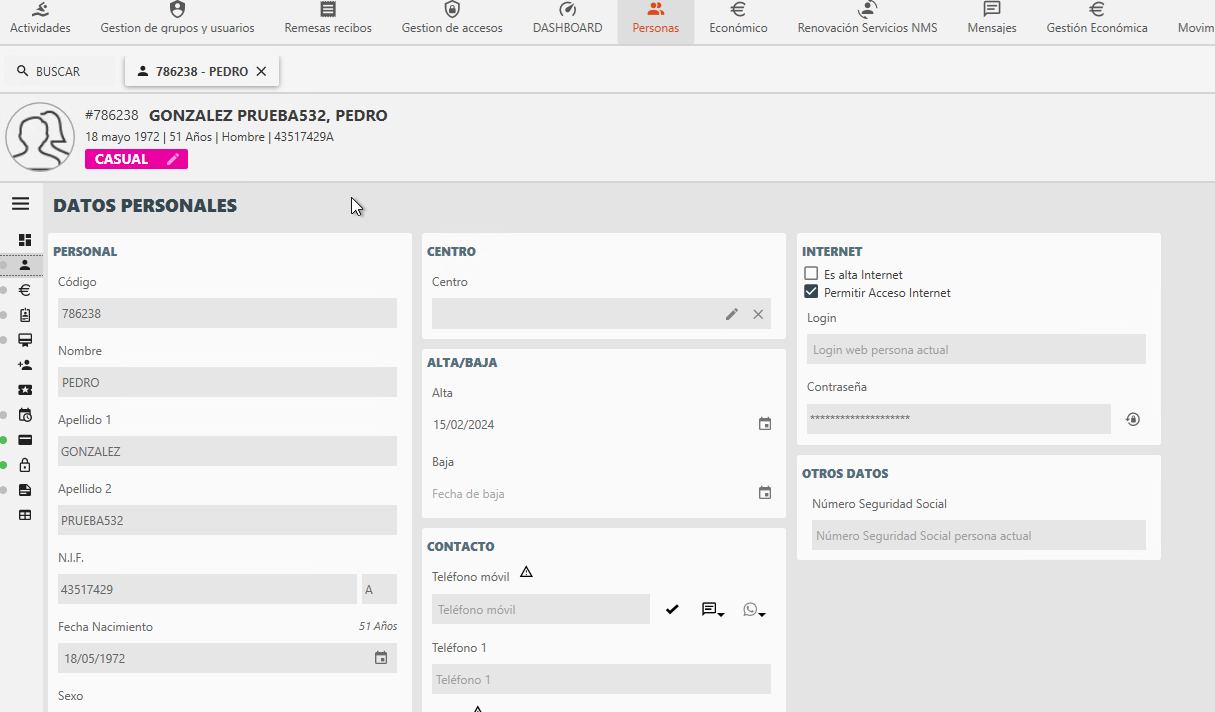1215x712 pixels.
Task: Click the Teléfono móvil input
Action: [x=541, y=609]
